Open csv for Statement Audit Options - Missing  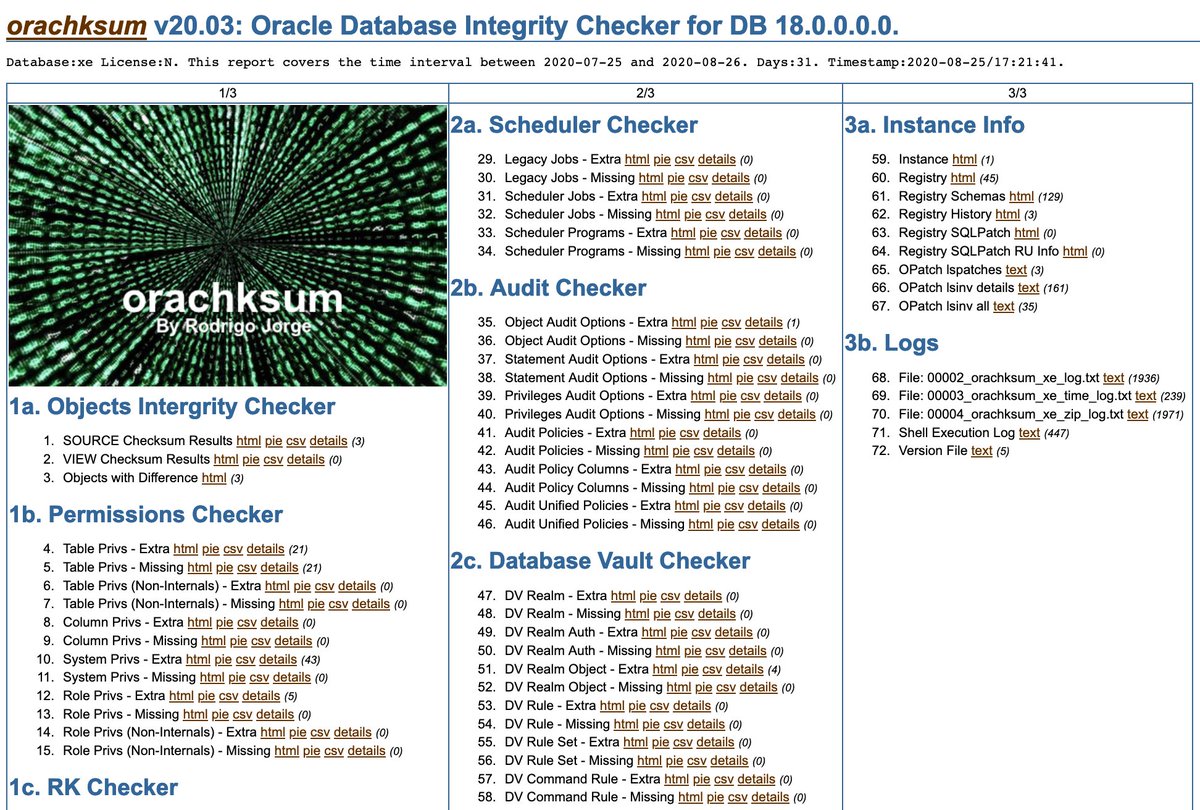pyautogui.click(x=767, y=377)
